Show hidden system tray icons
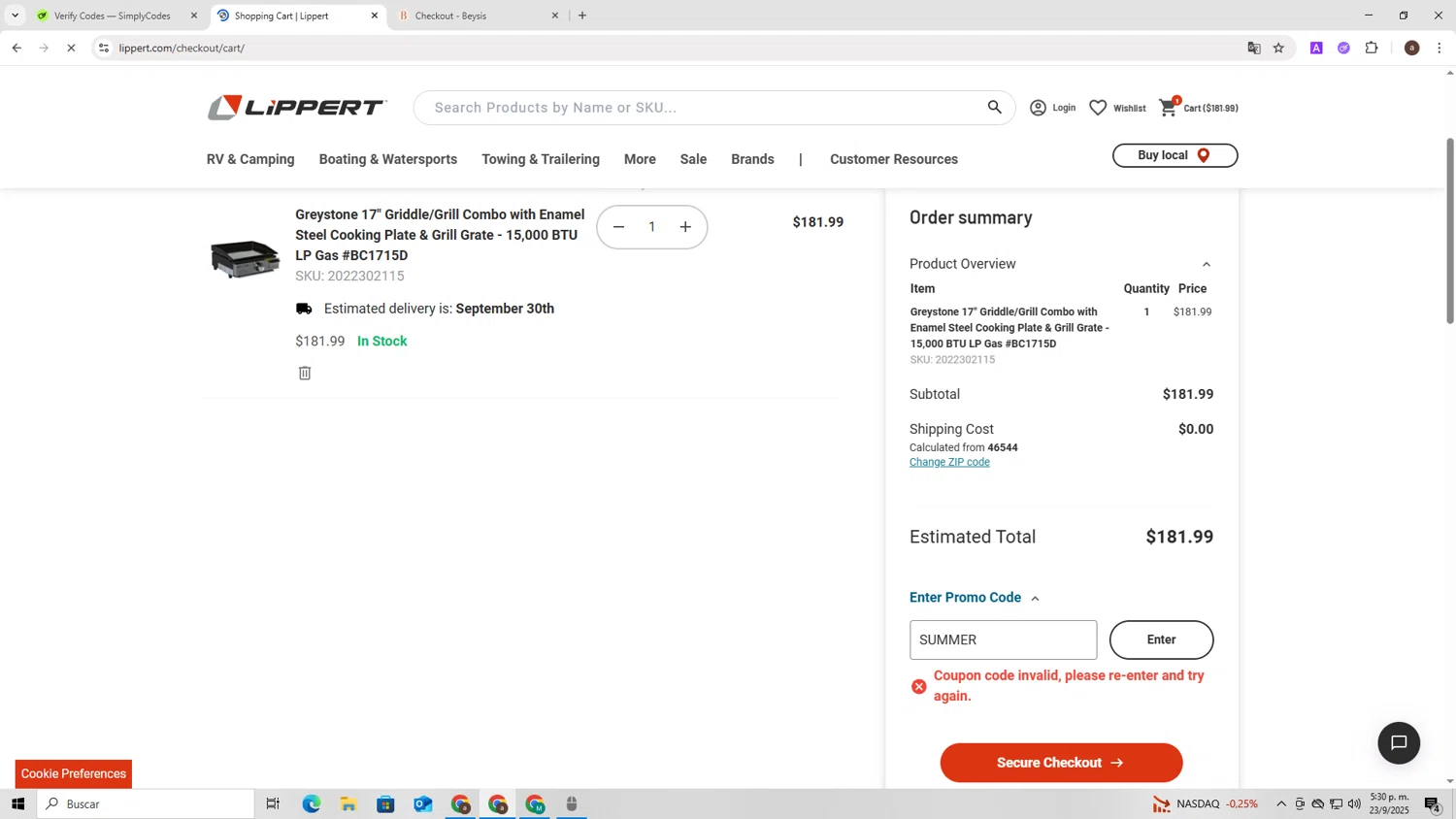The width and height of the screenshot is (1456, 819). 1281,803
